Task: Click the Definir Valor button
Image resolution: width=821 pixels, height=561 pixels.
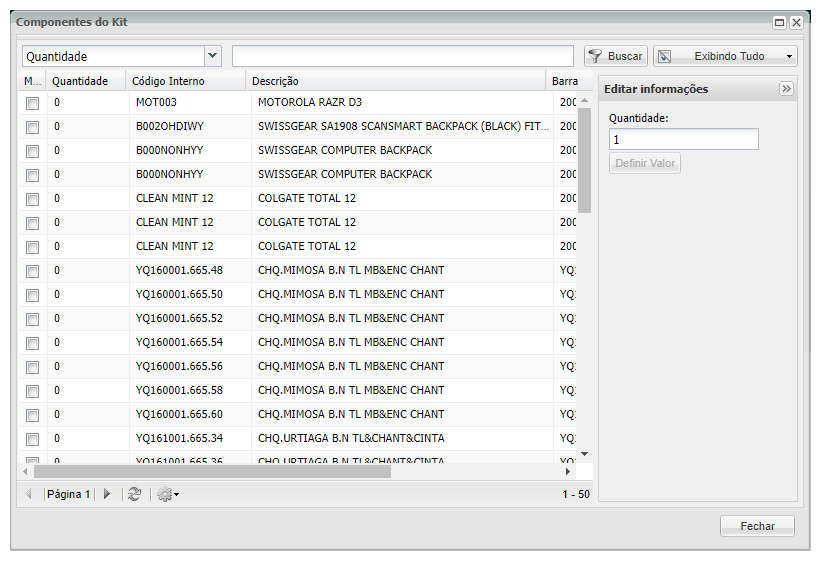Action: pyautogui.click(x=645, y=163)
